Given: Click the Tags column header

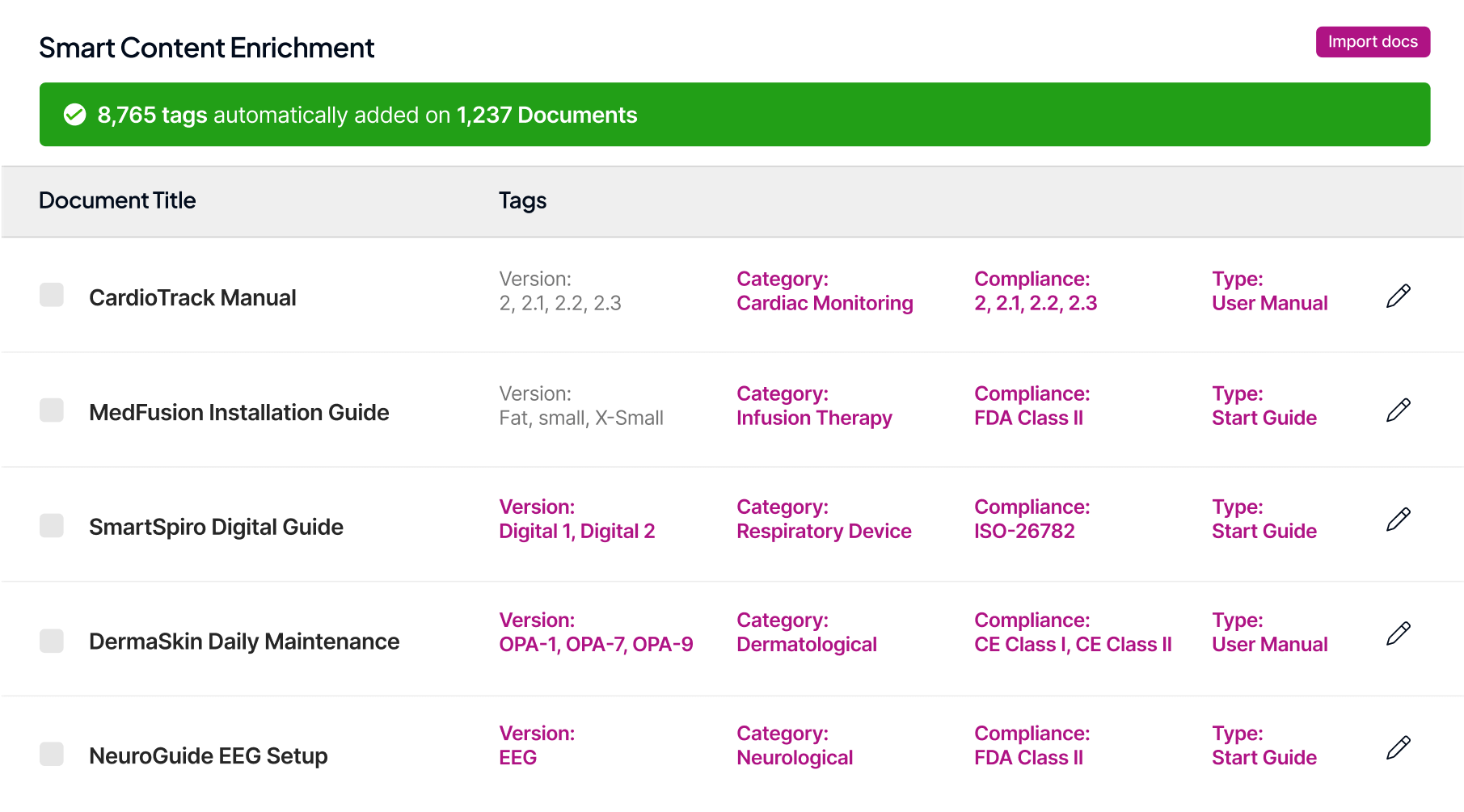Looking at the screenshot, I should [x=522, y=200].
